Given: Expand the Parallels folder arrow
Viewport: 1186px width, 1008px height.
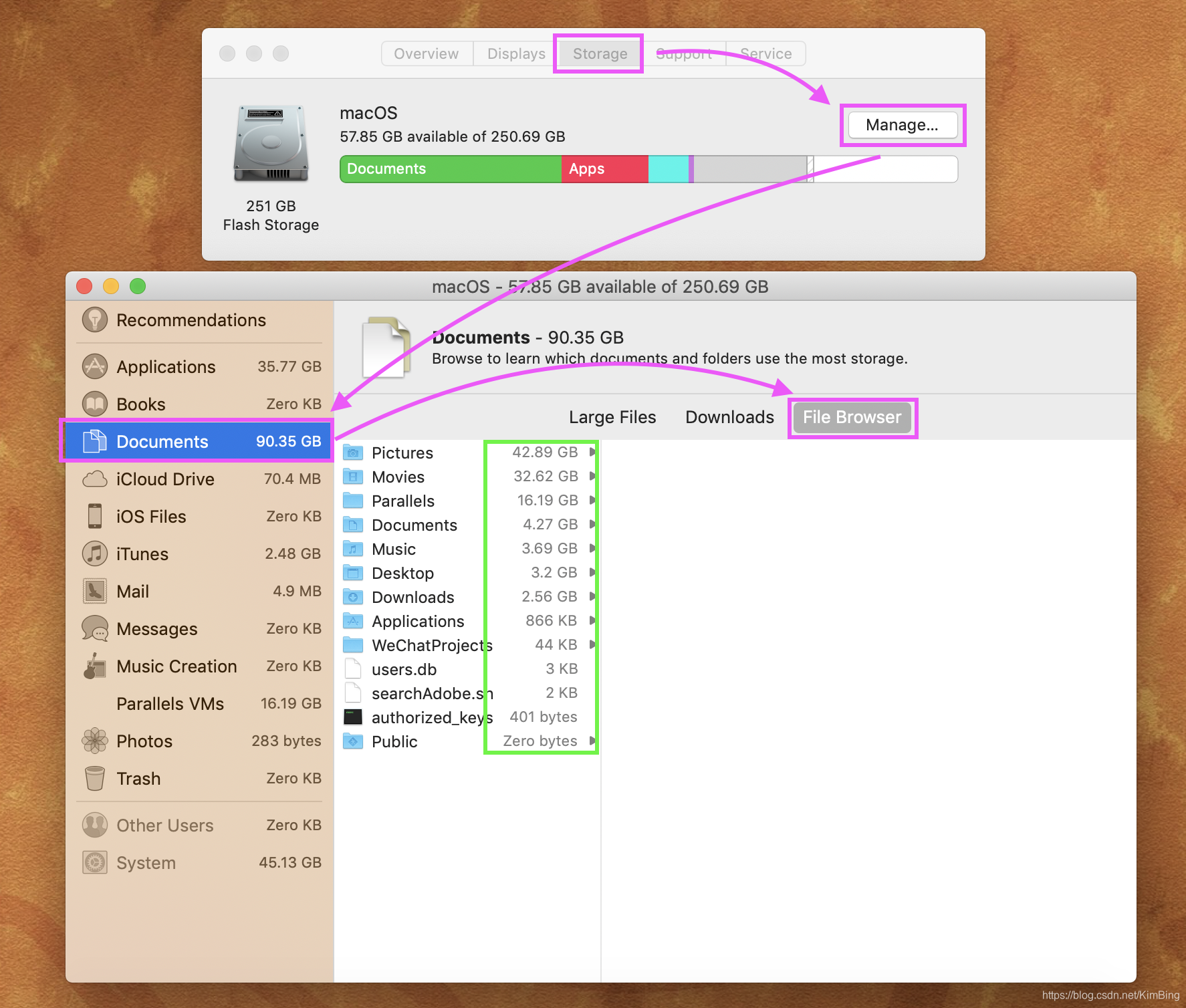Looking at the screenshot, I should (x=592, y=500).
